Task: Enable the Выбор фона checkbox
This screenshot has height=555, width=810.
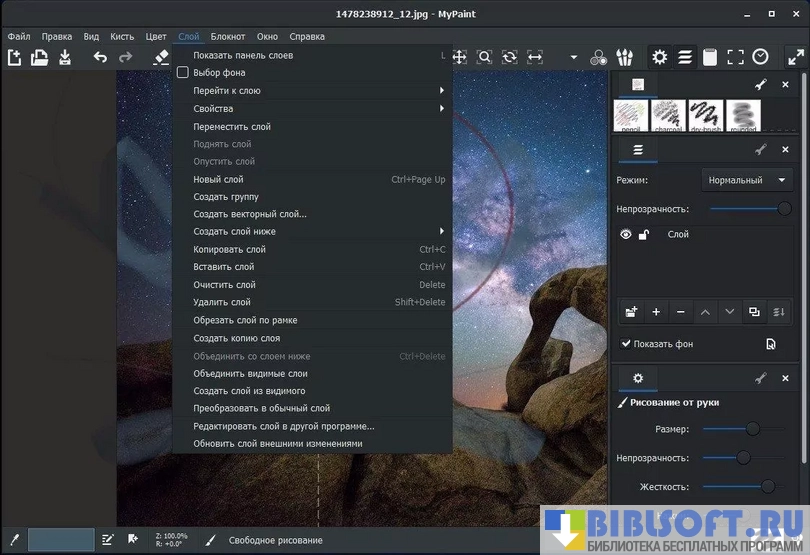Action: tap(182, 73)
